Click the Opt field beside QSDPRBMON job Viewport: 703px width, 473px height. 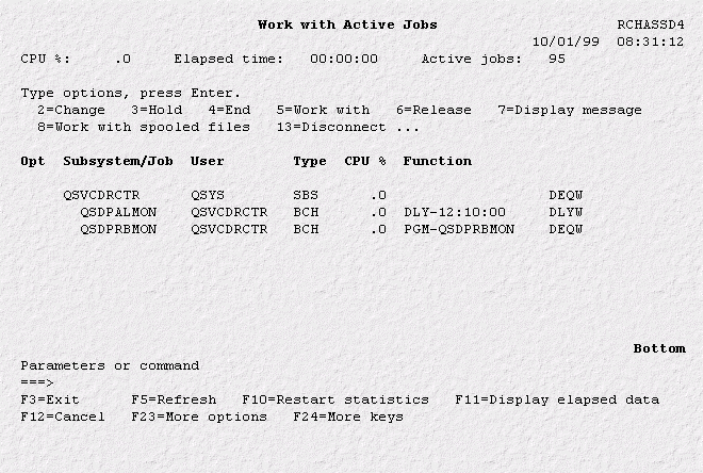pos(32,229)
